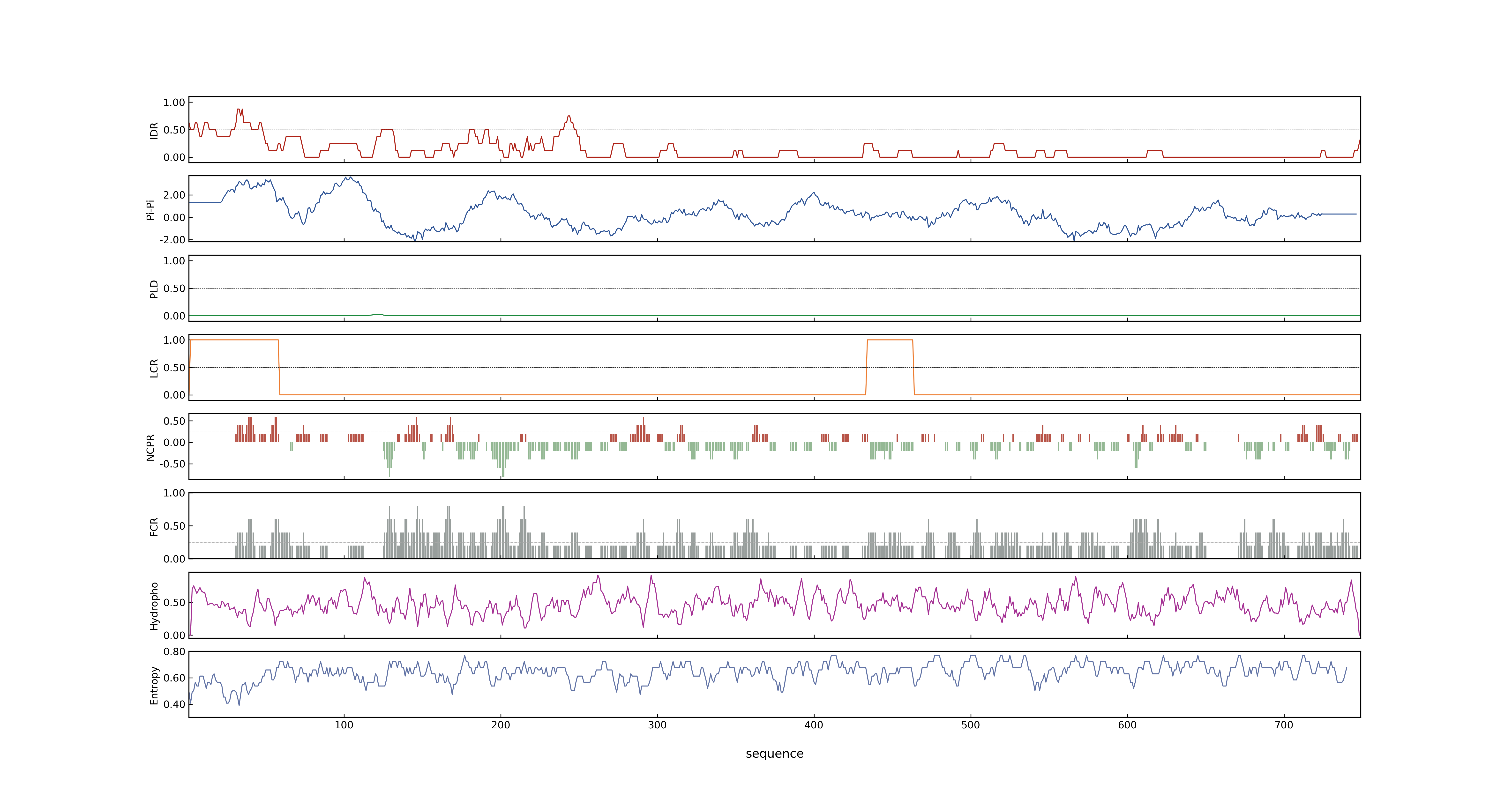The width and height of the screenshot is (1512, 806).
Task: Click the 0.00 tick on LCR axis
Action: click(174, 395)
